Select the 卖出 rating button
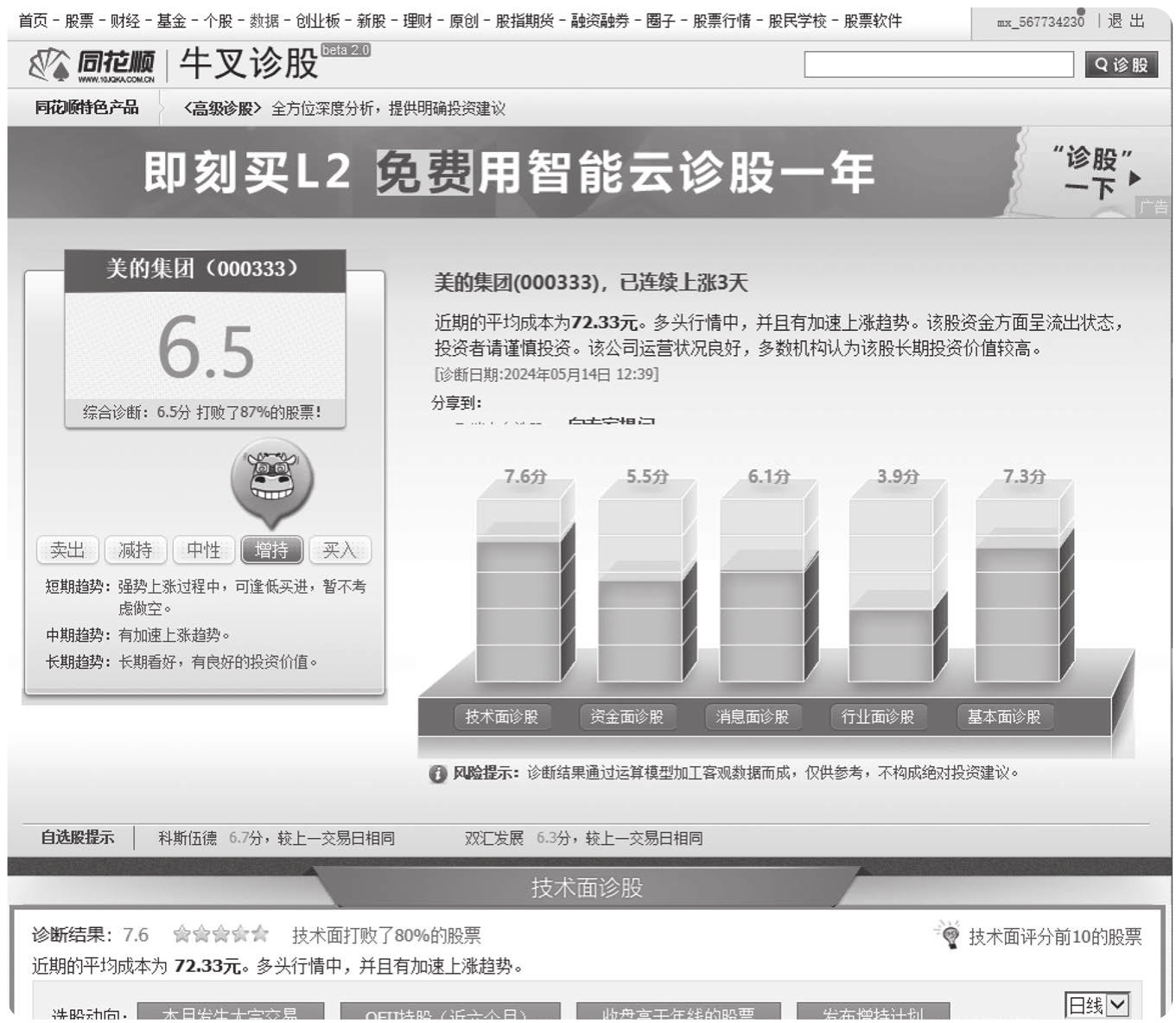 67,550
